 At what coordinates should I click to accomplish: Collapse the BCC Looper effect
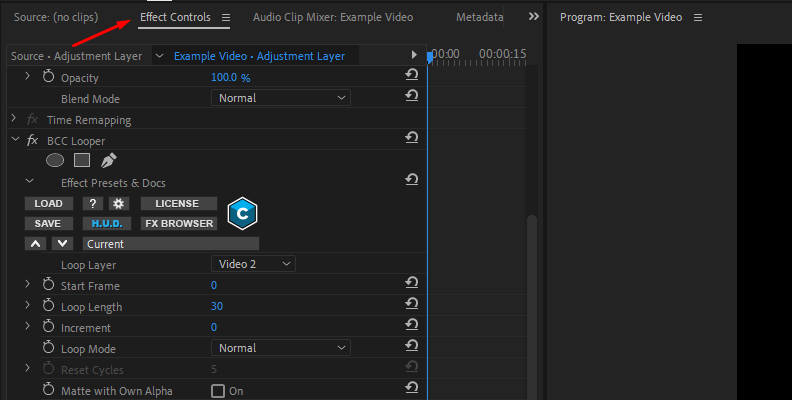click(16, 139)
